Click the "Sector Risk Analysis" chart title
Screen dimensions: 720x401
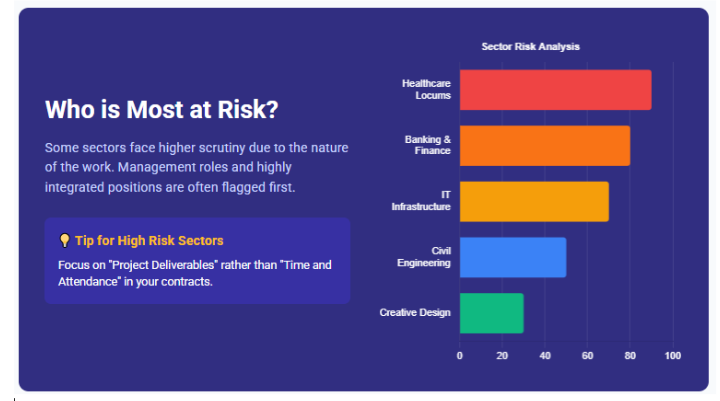[x=530, y=47]
